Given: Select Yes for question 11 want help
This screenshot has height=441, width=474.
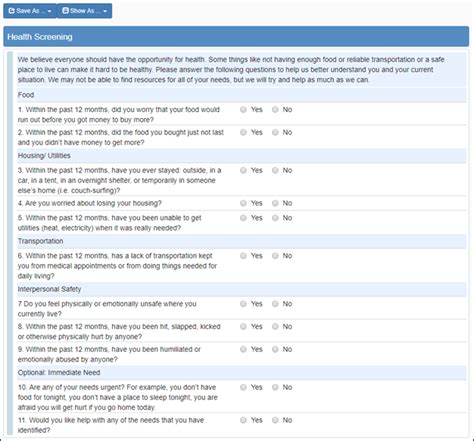Looking at the screenshot, I should pyautogui.click(x=243, y=420).
